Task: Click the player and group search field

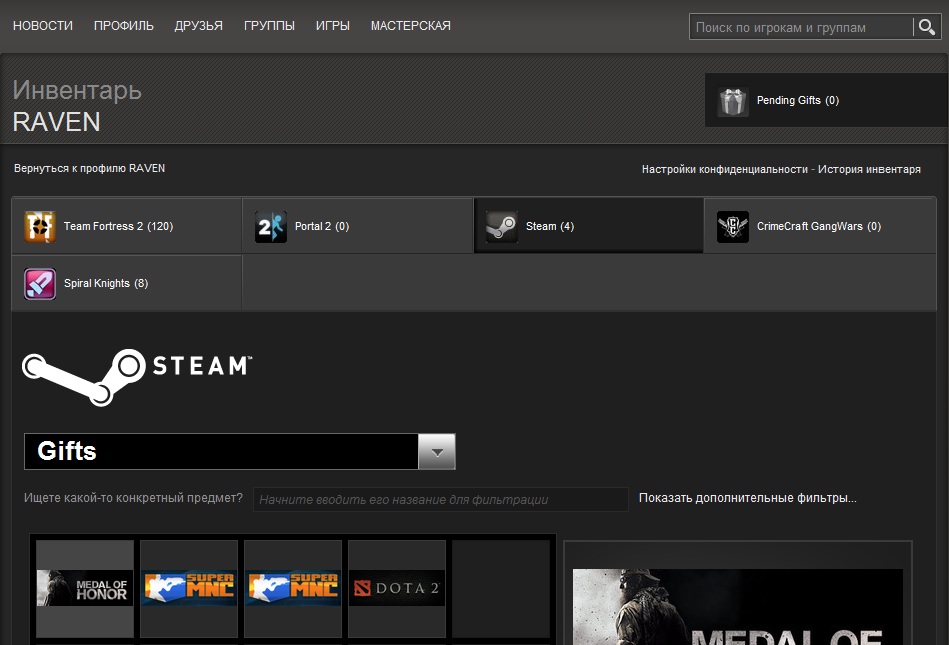Action: 801,27
